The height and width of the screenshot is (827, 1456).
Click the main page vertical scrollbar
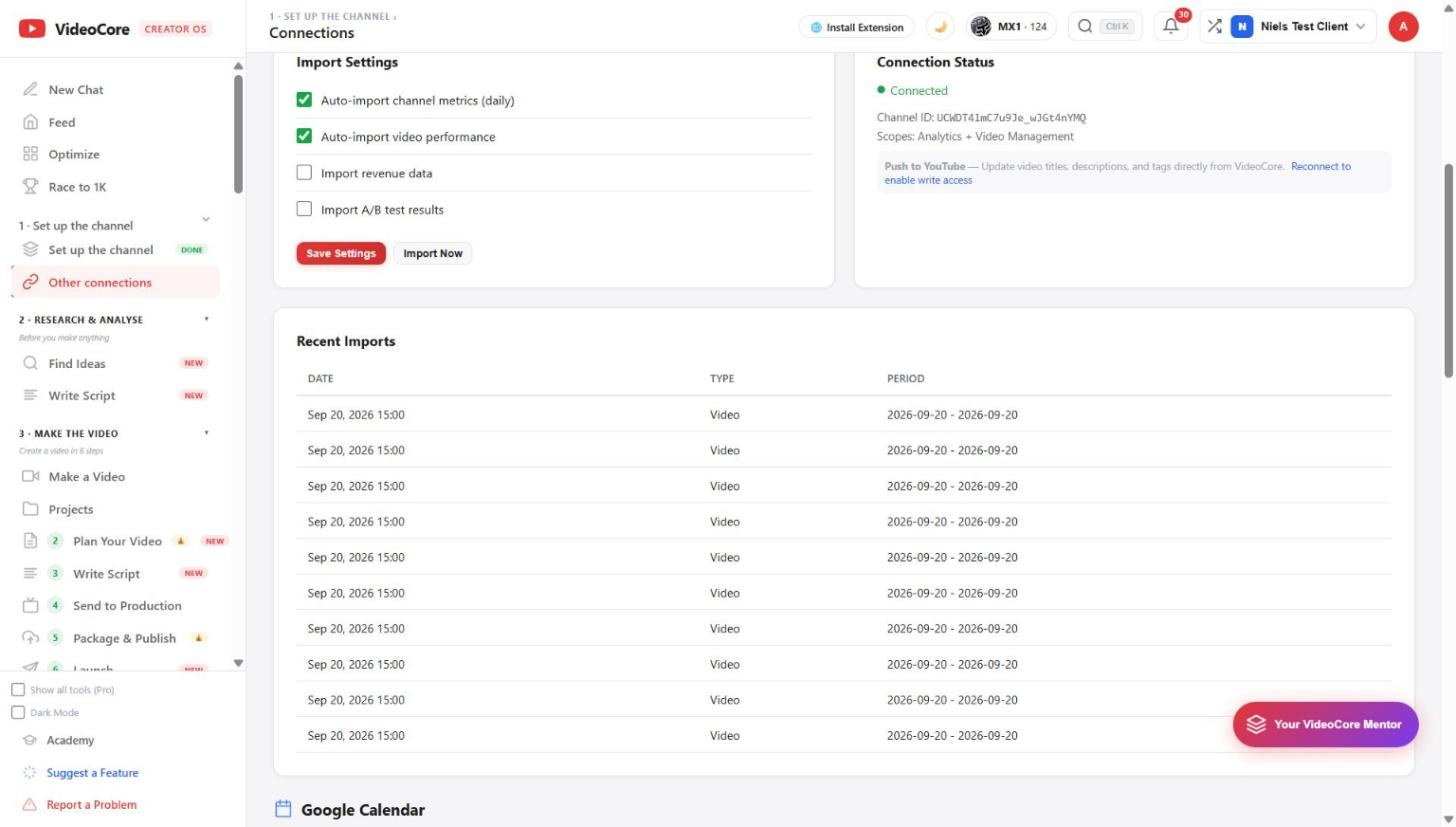tap(1448, 270)
